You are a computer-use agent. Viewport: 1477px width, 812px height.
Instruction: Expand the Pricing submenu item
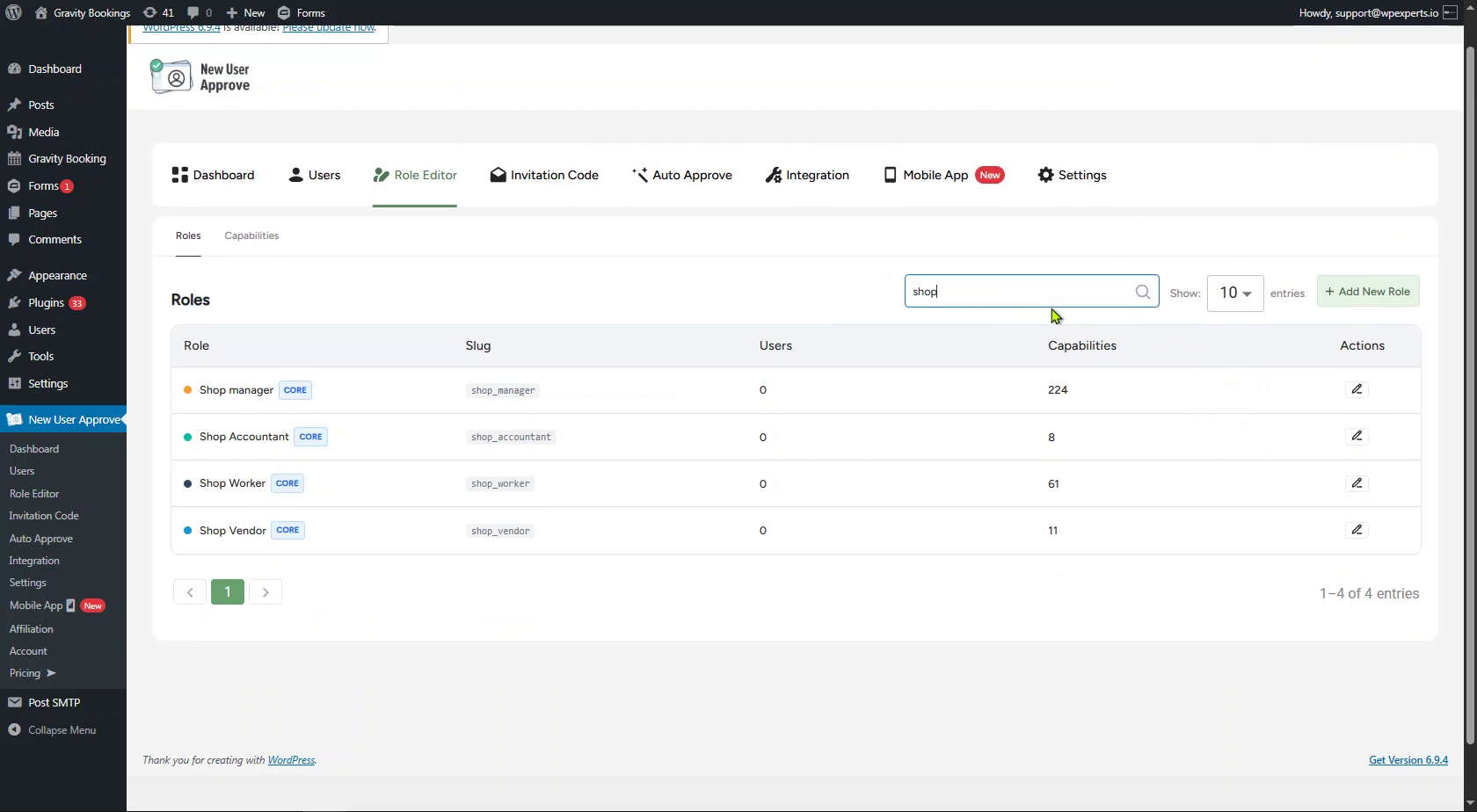[x=32, y=673]
